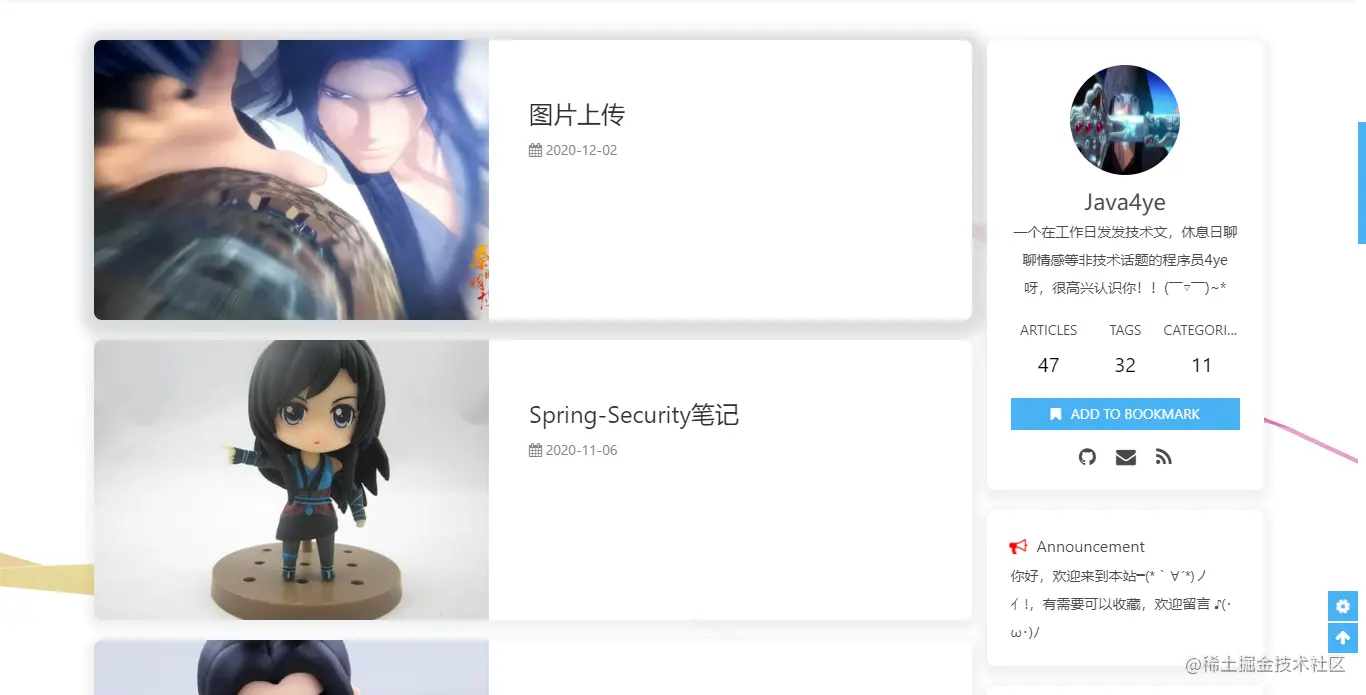The height and width of the screenshot is (695, 1366).
Task: Click the bookmark icon in Add To Bookmark
Action: point(1056,414)
